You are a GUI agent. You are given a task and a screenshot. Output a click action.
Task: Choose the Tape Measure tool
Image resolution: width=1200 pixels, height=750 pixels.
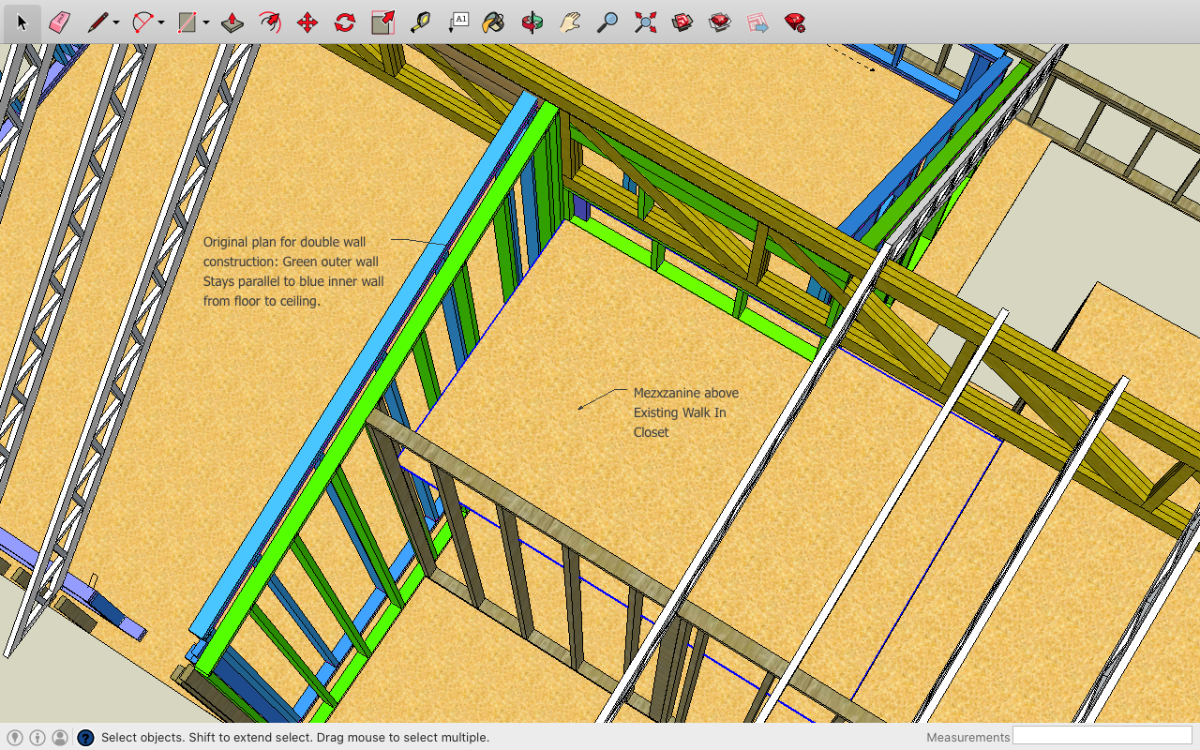click(421, 22)
